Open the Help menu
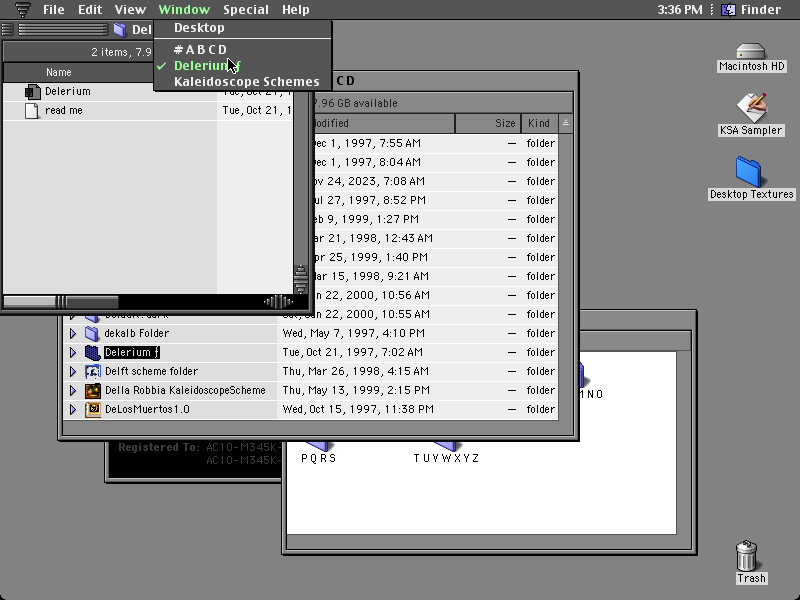This screenshot has height=600, width=800. point(295,9)
